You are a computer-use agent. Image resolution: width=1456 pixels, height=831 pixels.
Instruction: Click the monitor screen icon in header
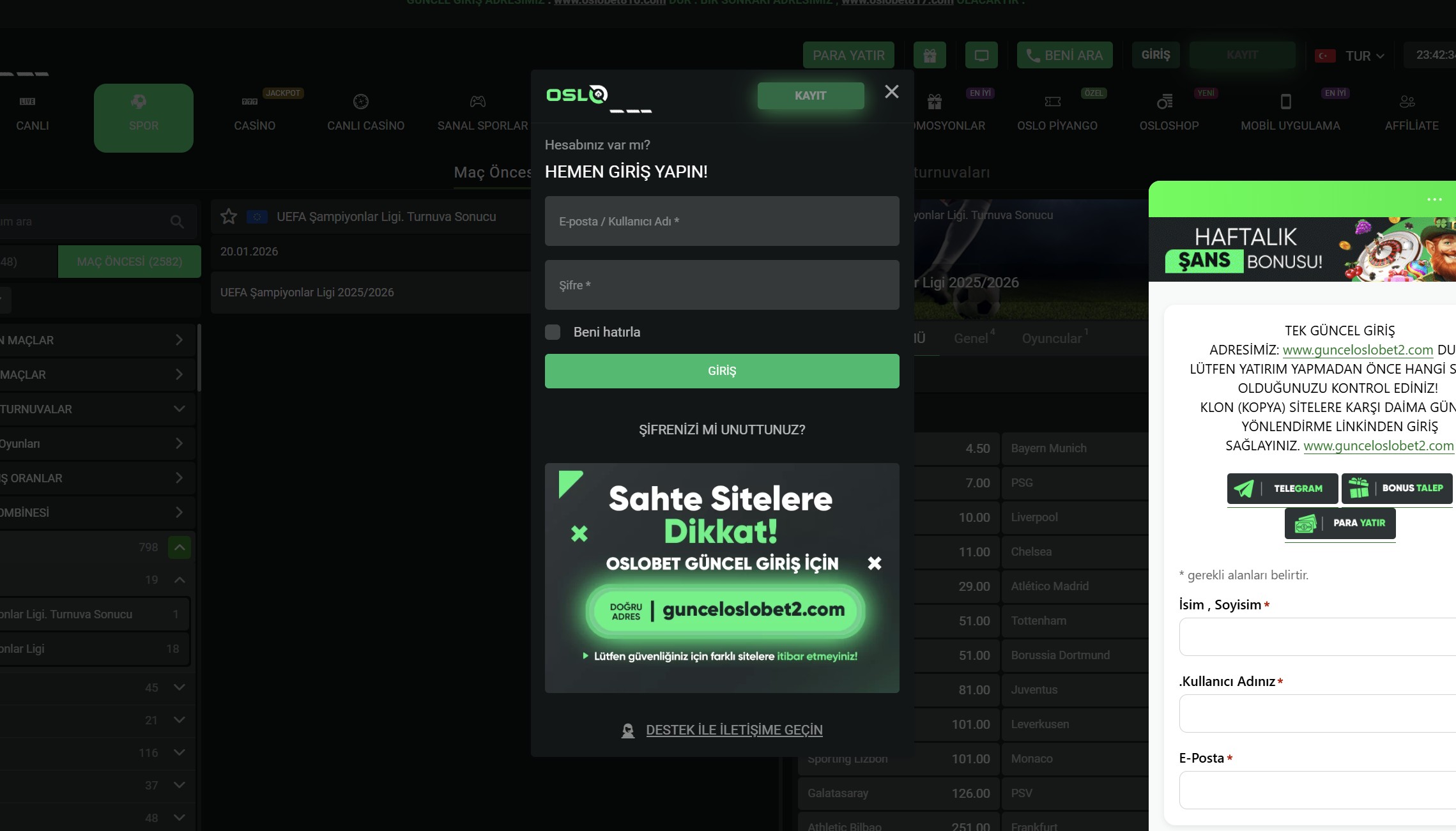tap(981, 56)
